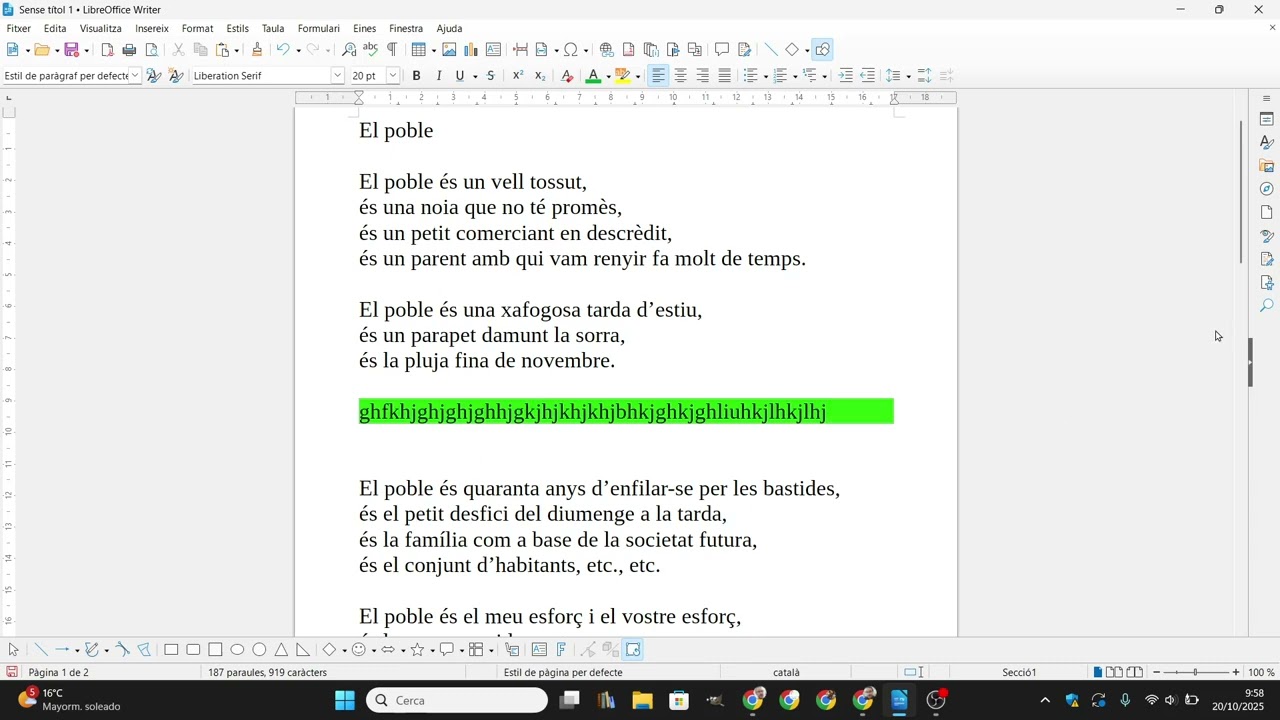Insert a text box

pyautogui.click(x=493, y=49)
